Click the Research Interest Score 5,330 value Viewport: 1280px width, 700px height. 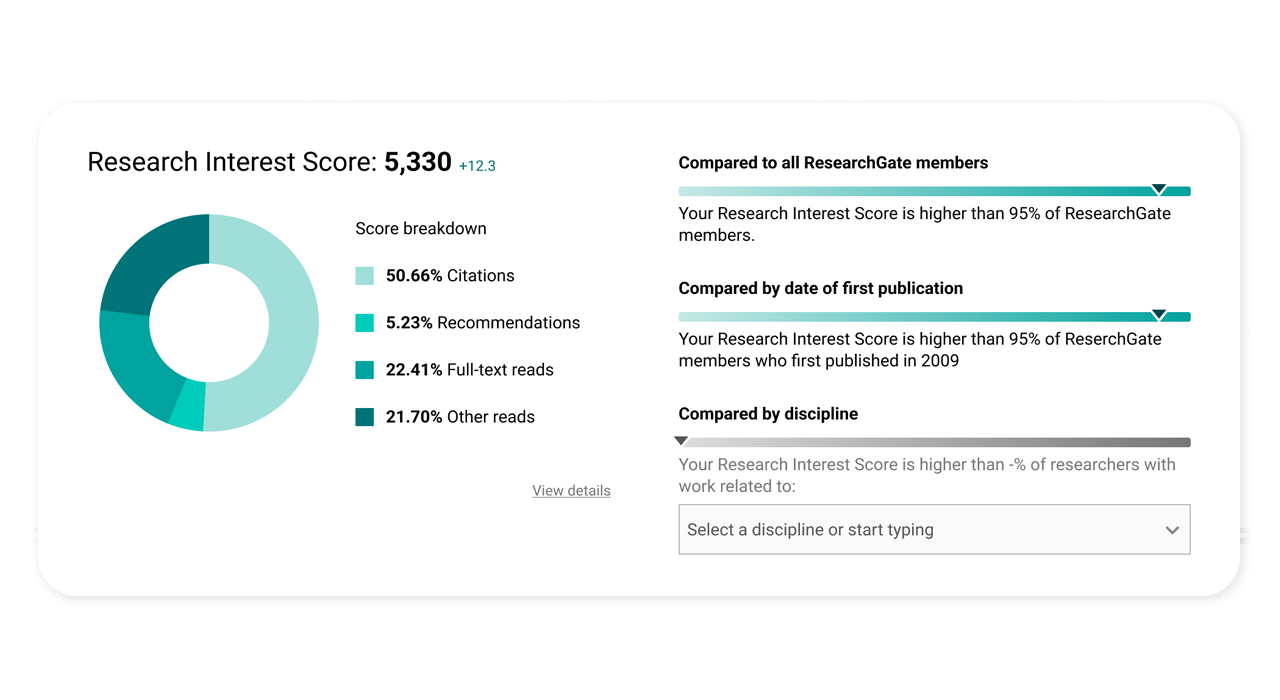point(418,162)
